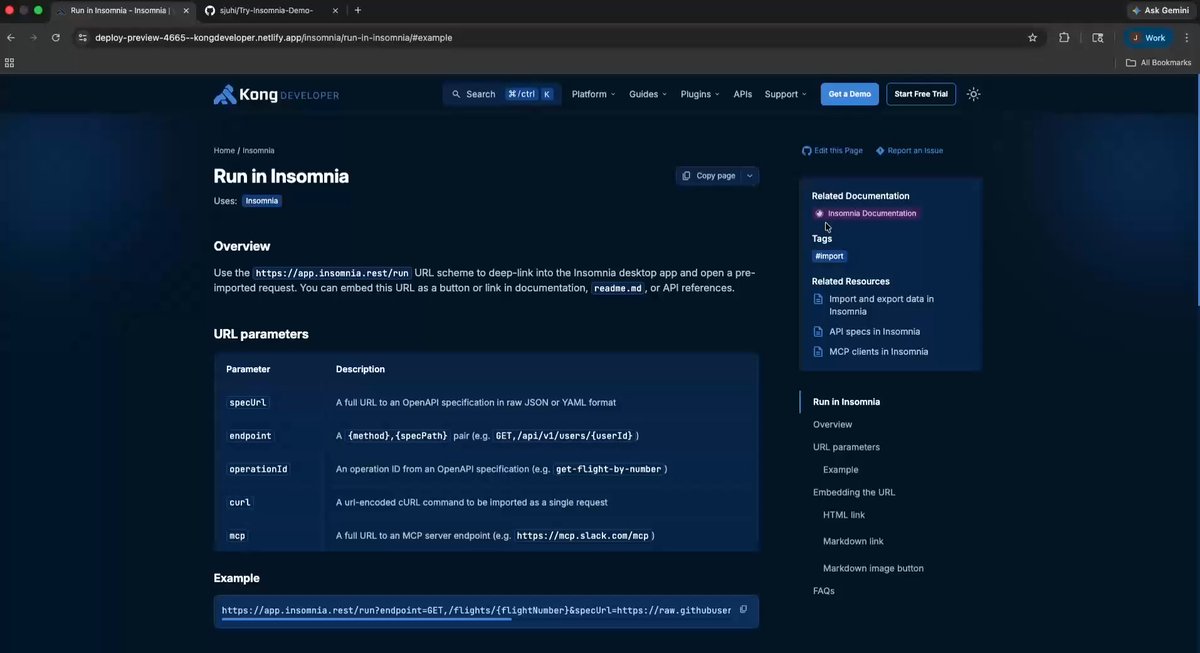The image size is (1200, 653).
Task: Click the https://mcp.slack.com/mcp code text
Action: [x=583, y=536]
